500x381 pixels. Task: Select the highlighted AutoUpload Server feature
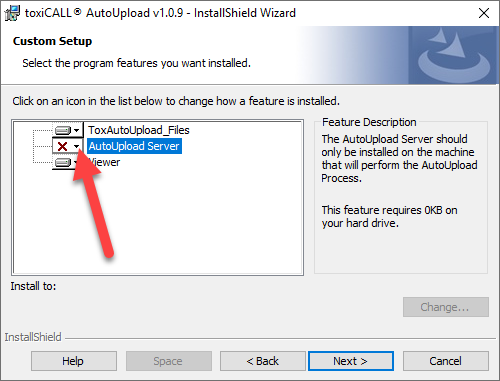tap(134, 146)
